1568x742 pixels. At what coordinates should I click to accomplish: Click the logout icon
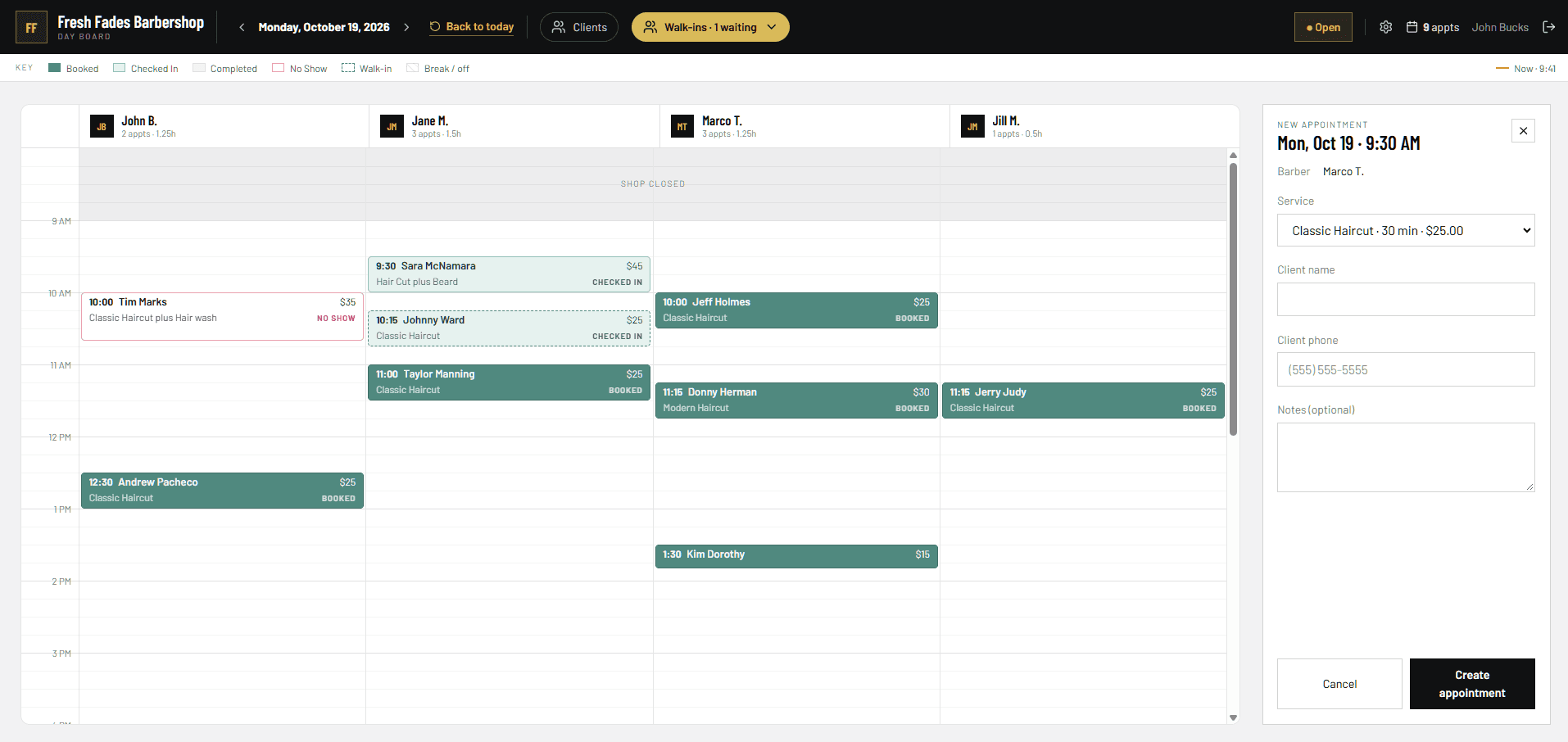1548,27
